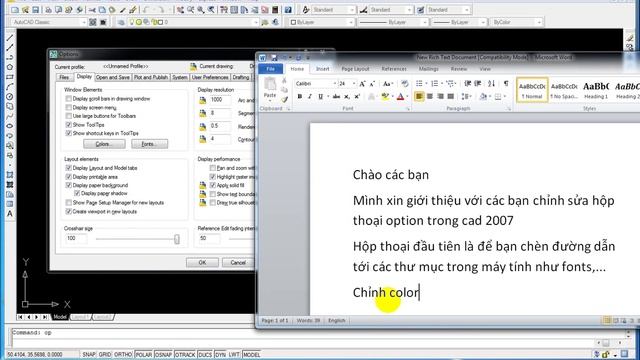
Task: Click the Model tab in AutoCAD
Action: [x=60, y=317]
